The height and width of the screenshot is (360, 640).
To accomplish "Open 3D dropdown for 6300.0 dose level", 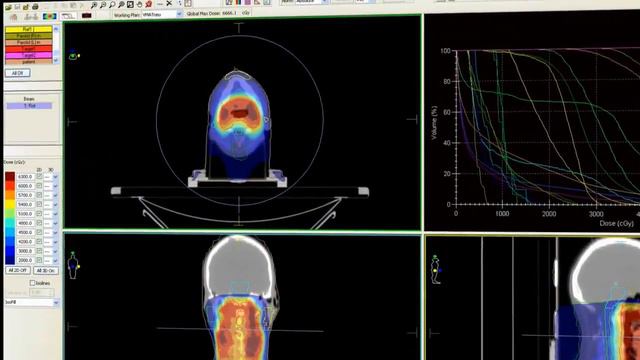I will point(56,177).
